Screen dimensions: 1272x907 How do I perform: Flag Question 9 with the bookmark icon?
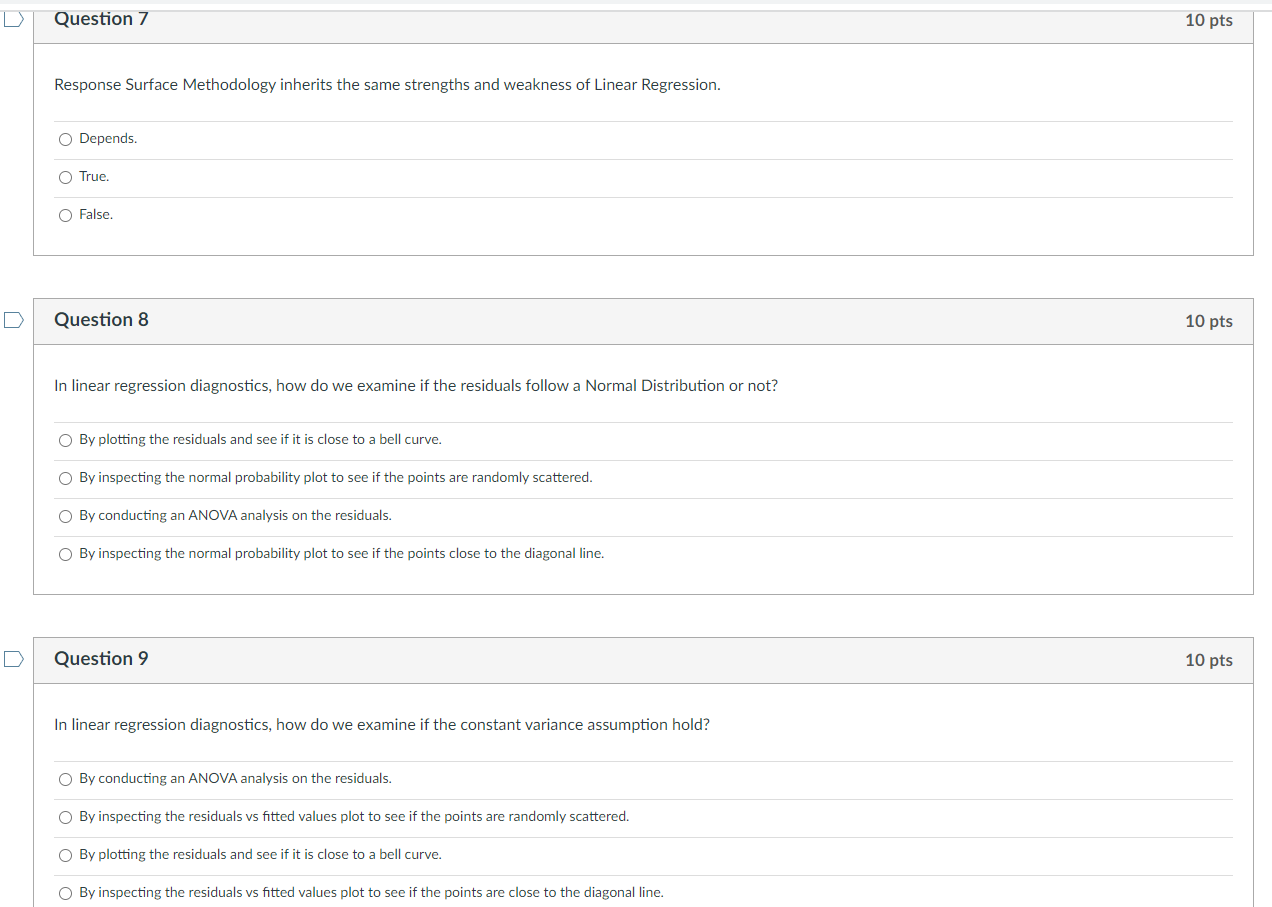pos(12,659)
